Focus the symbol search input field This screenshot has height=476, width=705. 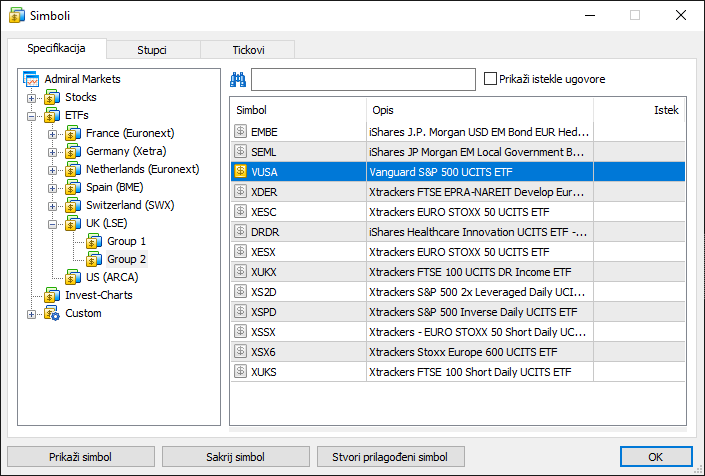[363, 80]
